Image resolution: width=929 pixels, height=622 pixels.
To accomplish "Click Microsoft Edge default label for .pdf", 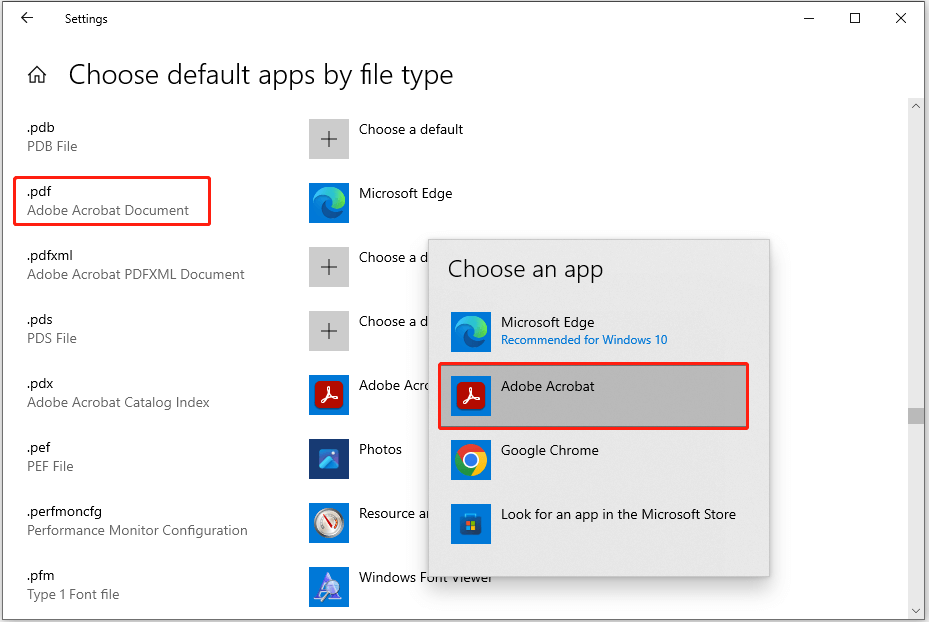I will (x=405, y=194).
